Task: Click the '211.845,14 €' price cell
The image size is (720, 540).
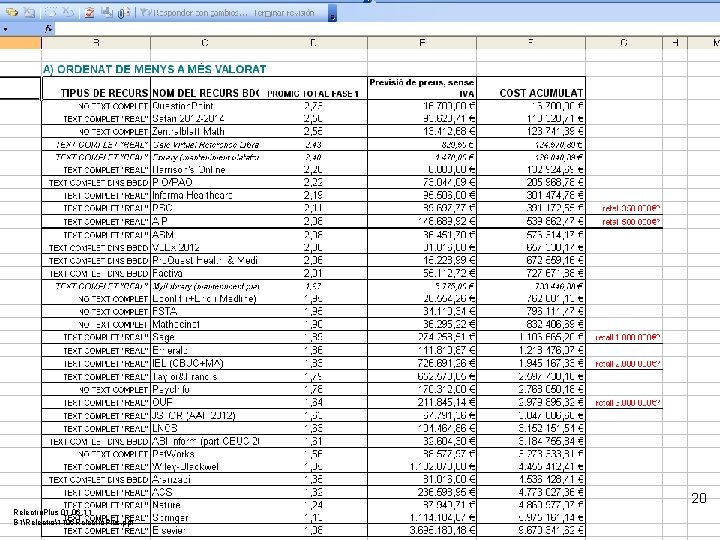Action: (422, 402)
